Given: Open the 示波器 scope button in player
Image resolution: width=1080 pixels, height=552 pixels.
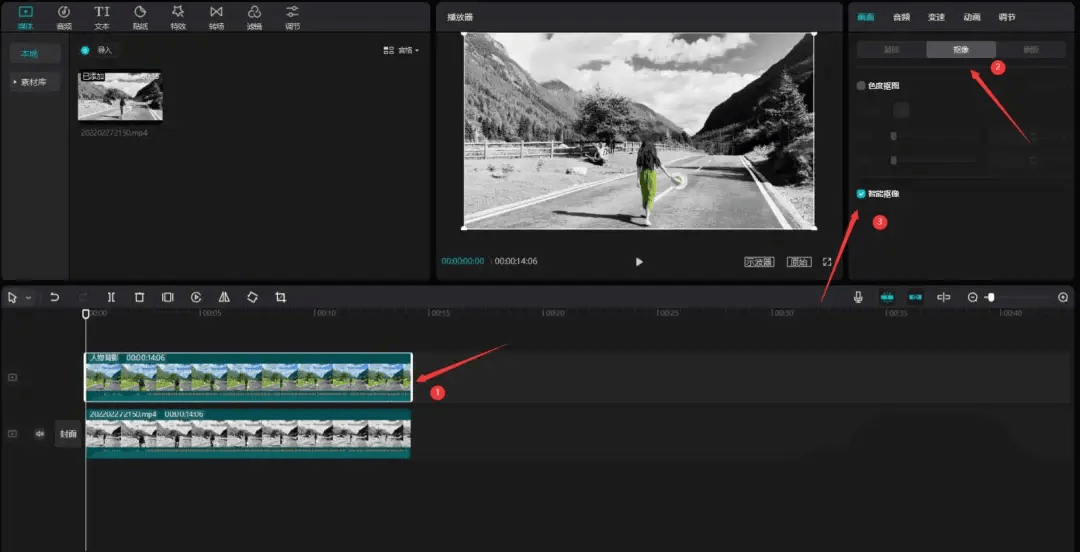Looking at the screenshot, I should click(759, 262).
